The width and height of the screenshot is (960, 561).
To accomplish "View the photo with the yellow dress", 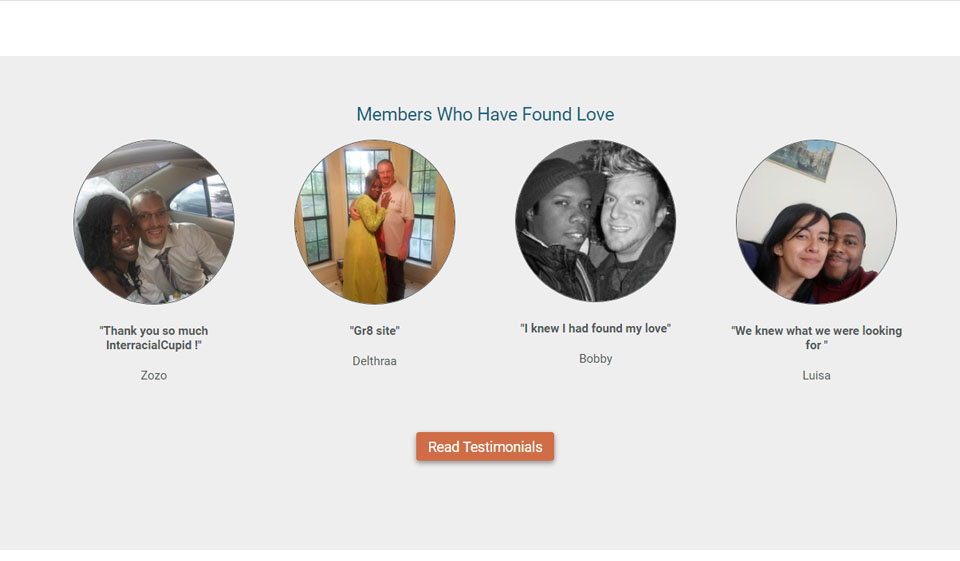I will pos(375,221).
